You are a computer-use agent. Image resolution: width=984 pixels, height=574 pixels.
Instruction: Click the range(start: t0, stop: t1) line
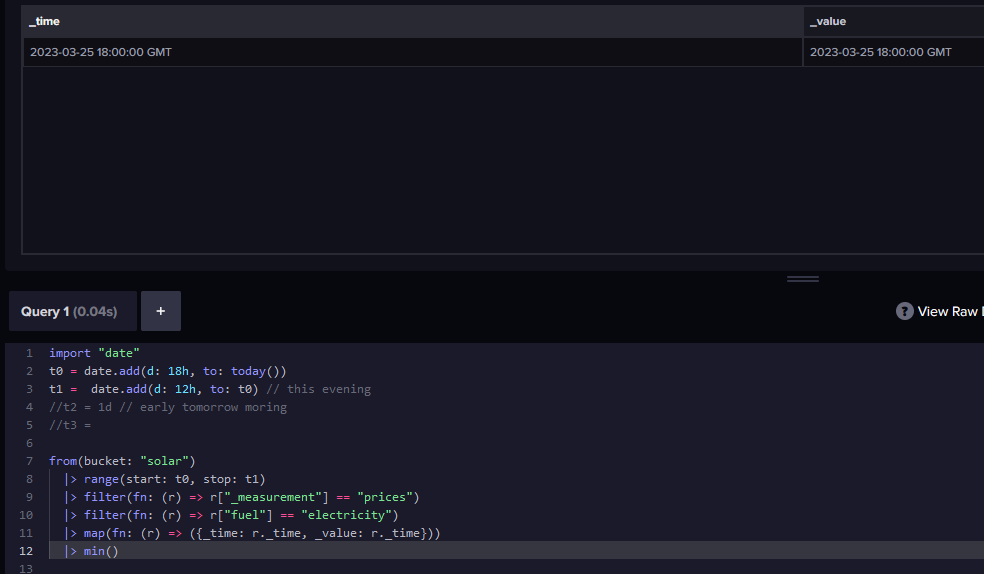(164, 479)
